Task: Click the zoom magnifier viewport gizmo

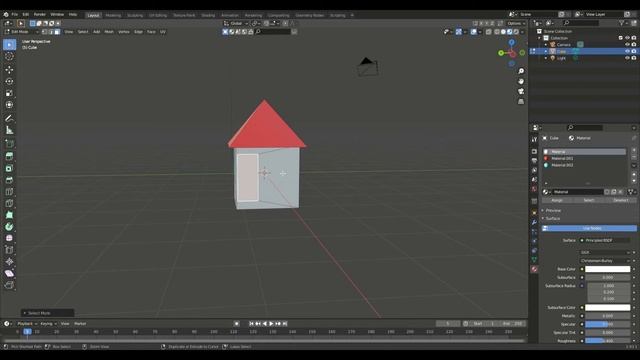Action: click(521, 71)
